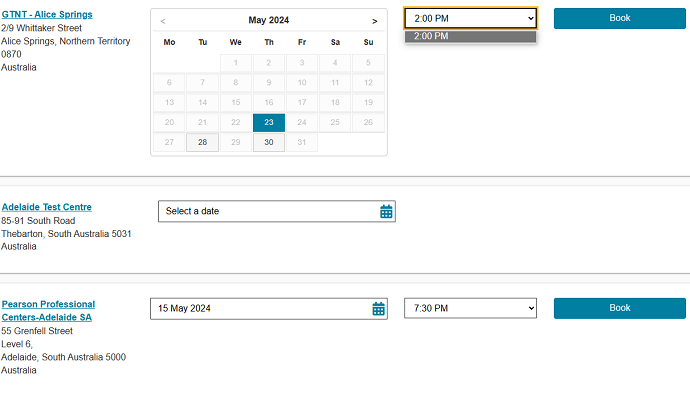
Task: Click the Select a date field
Action: [x=277, y=212]
